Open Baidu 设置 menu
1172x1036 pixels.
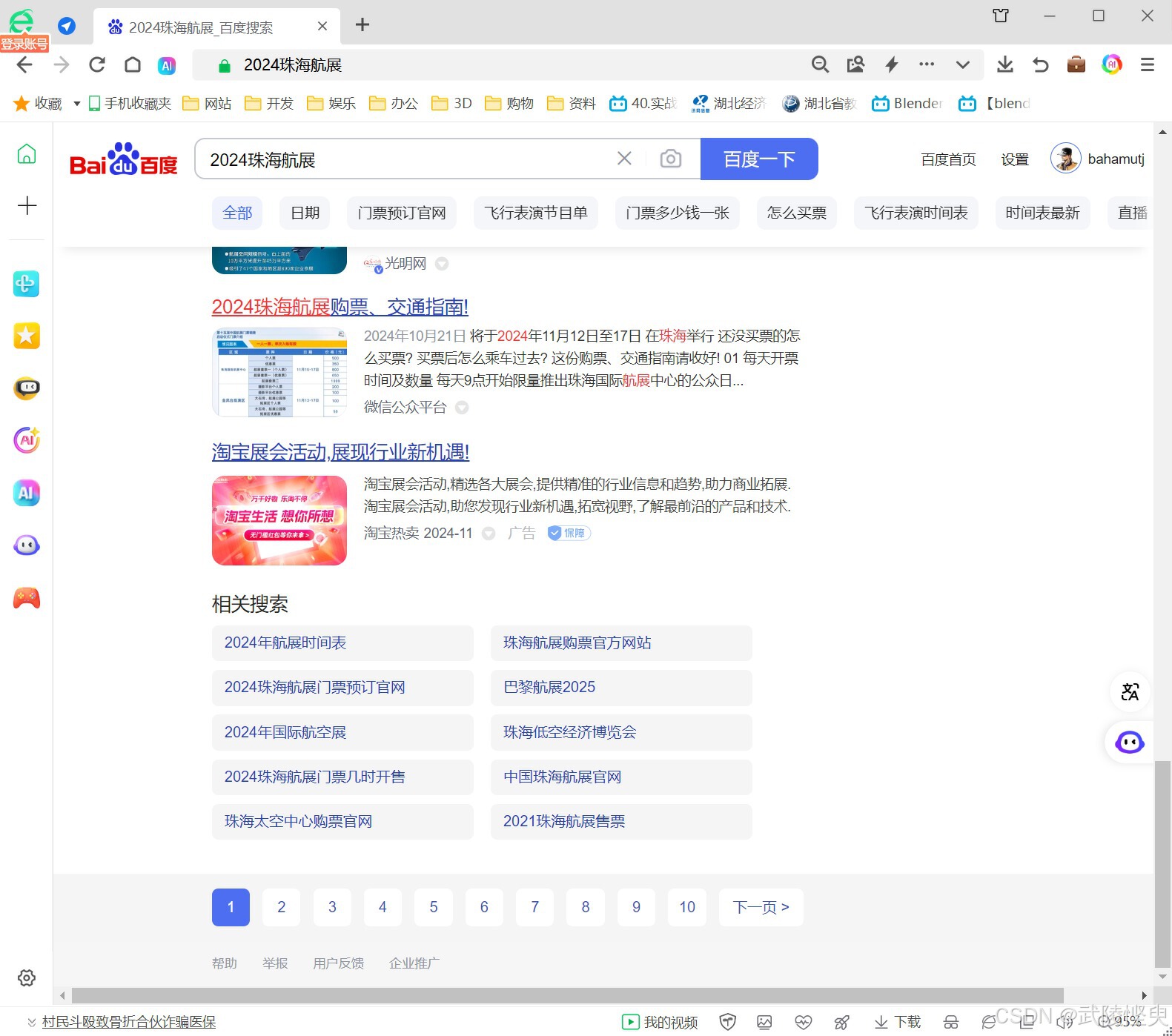click(1015, 159)
